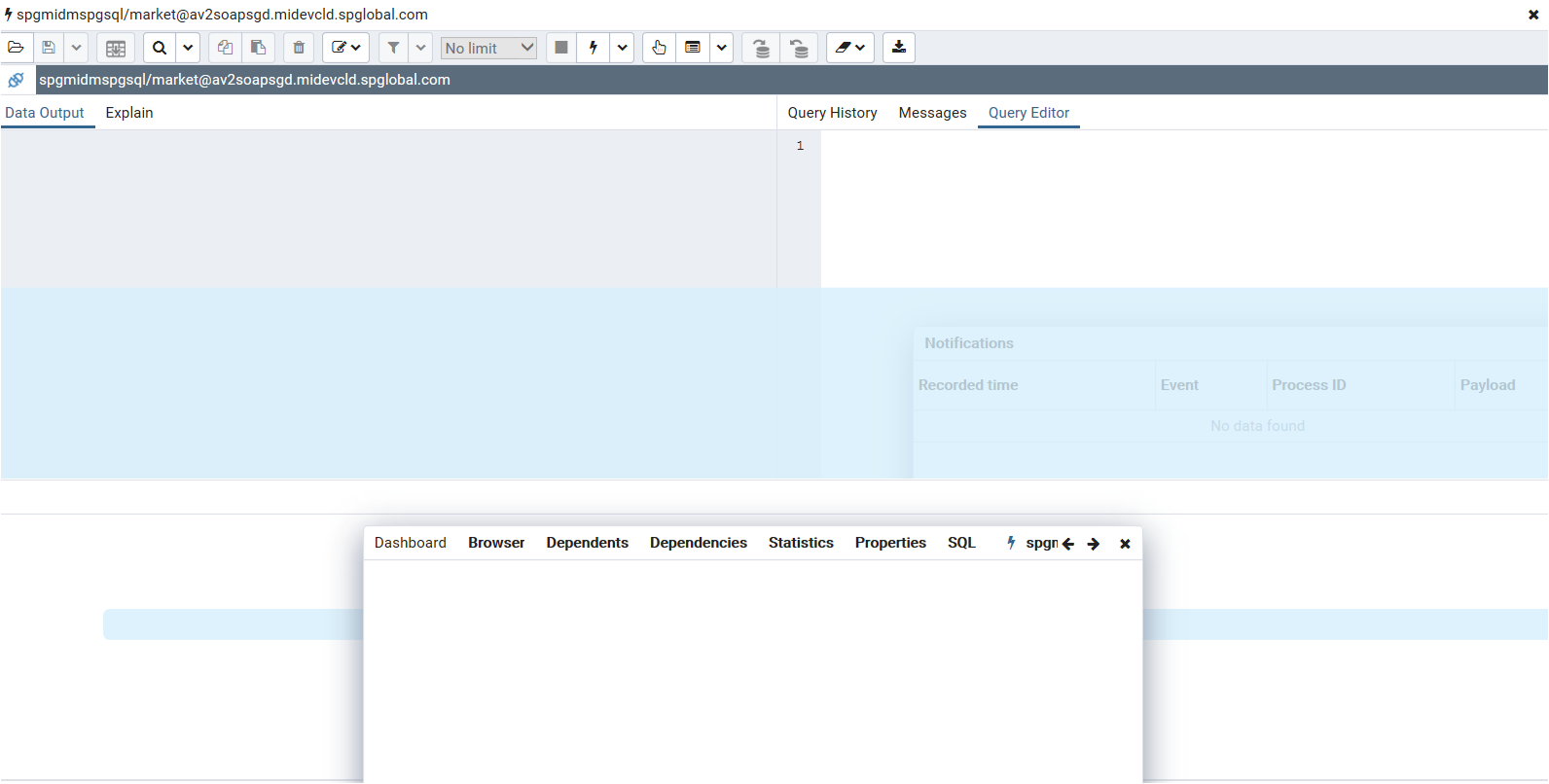Viewport: 1549px width, 784px height.
Task: Switch to the Query History tab
Action: (832, 113)
